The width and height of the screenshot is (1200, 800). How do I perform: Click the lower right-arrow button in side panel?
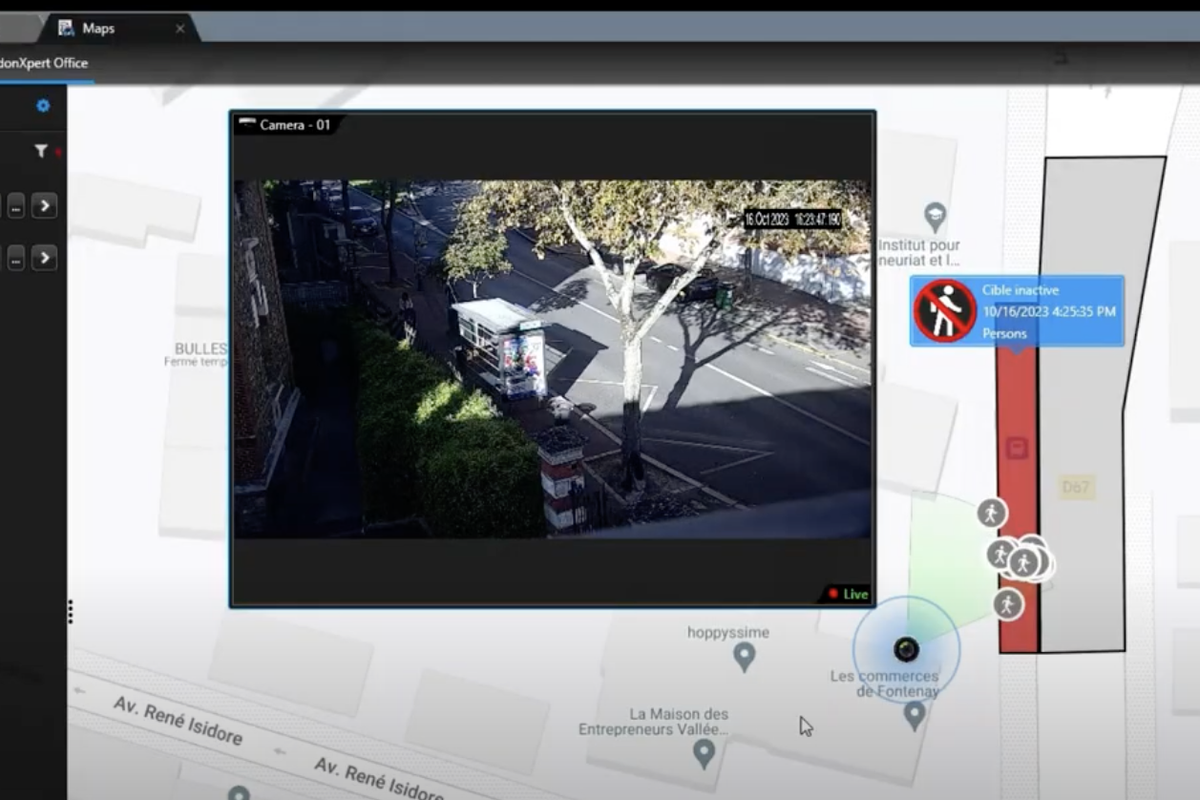point(44,258)
